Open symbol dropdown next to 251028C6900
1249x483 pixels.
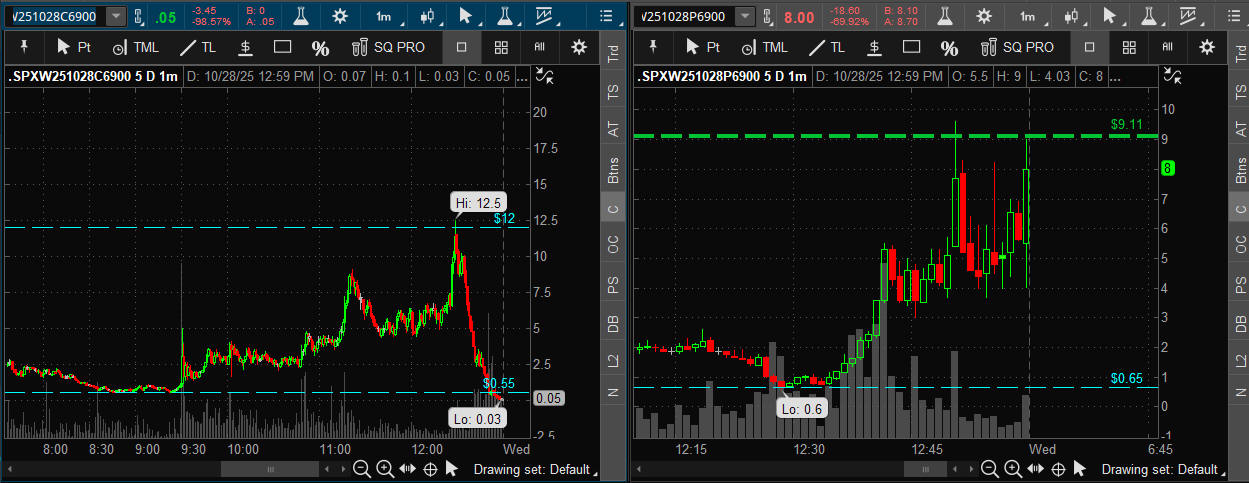coord(116,16)
